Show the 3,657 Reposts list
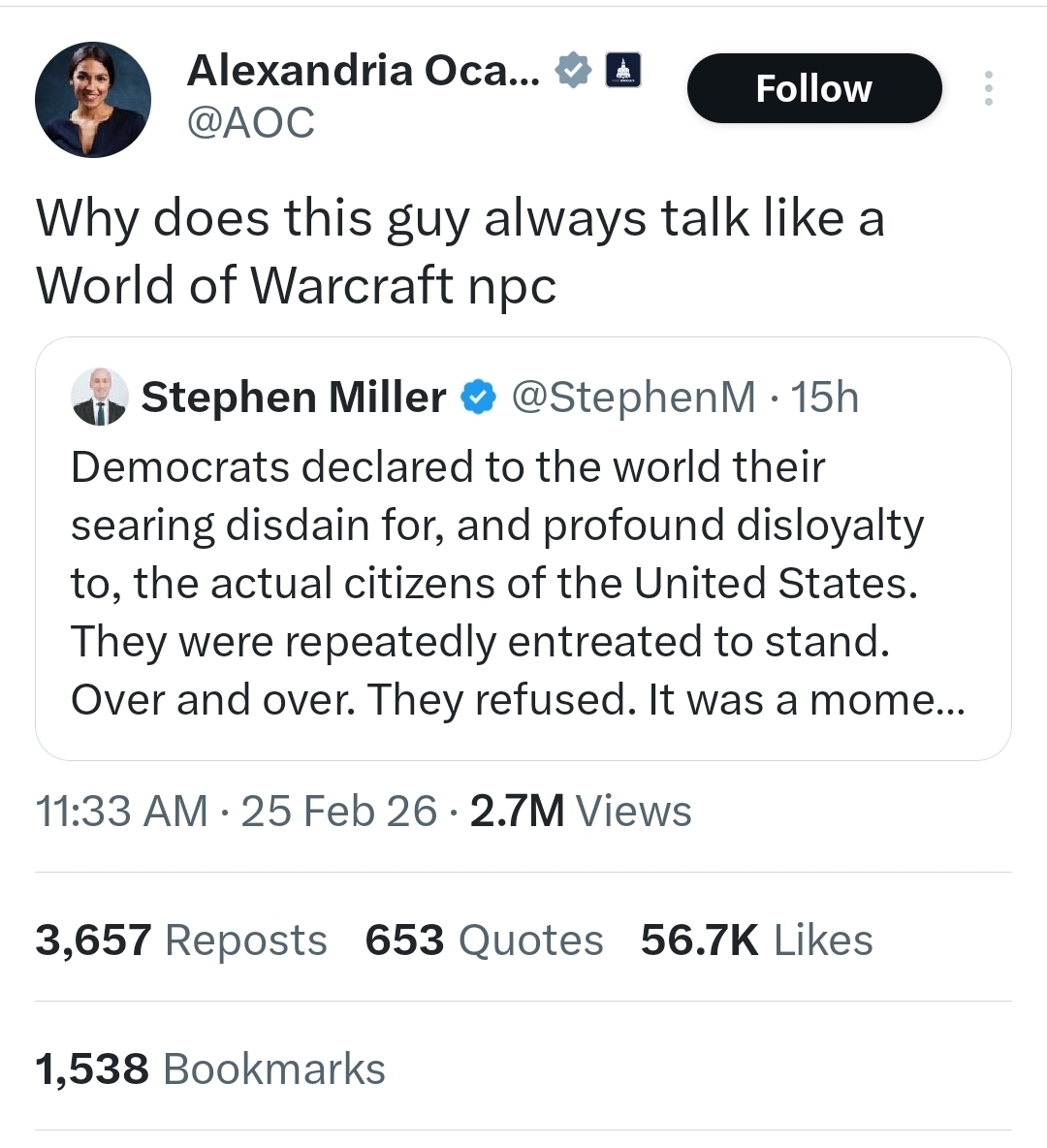Image resolution: width=1047 pixels, height=1148 pixels. tap(181, 940)
